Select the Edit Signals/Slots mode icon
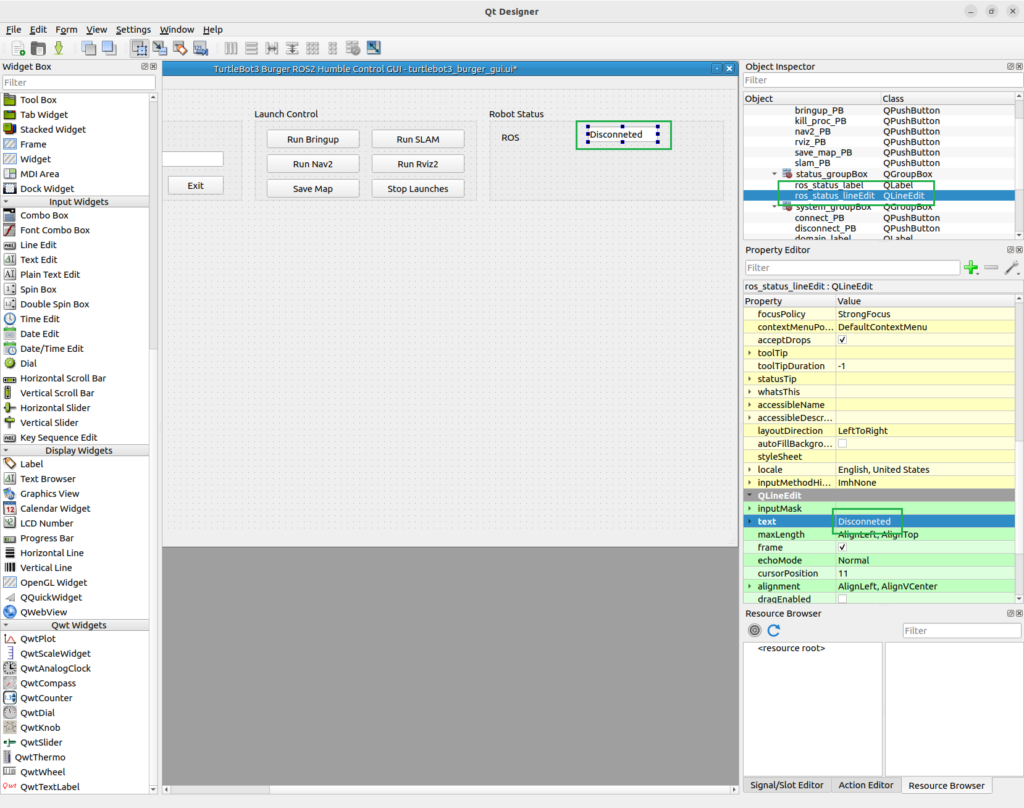The height and width of the screenshot is (808, 1024). [x=159, y=48]
